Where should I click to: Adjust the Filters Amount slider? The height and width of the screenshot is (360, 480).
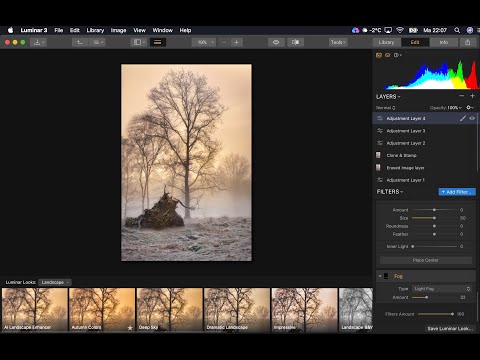[x=436, y=314]
